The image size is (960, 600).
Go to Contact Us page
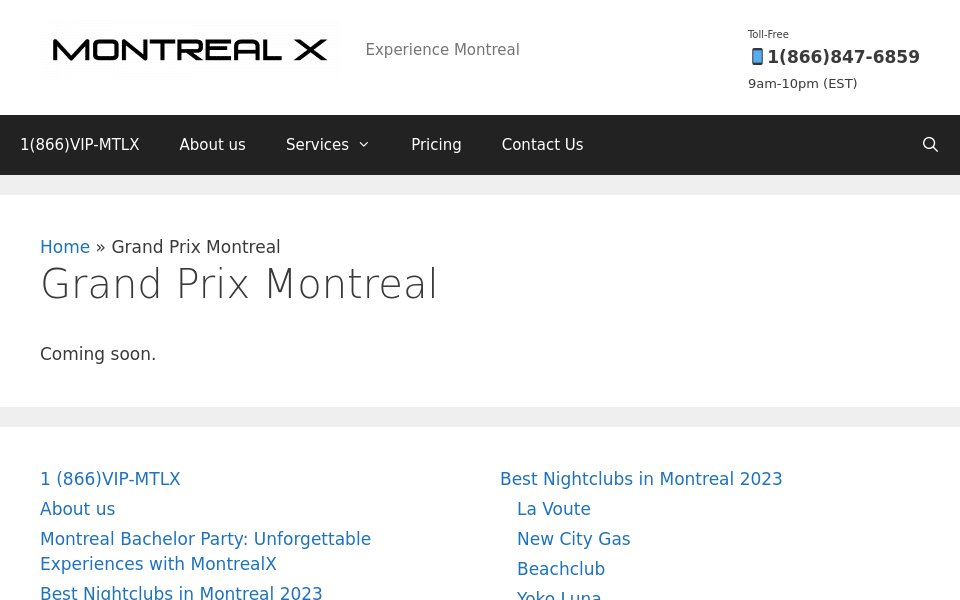tap(542, 145)
